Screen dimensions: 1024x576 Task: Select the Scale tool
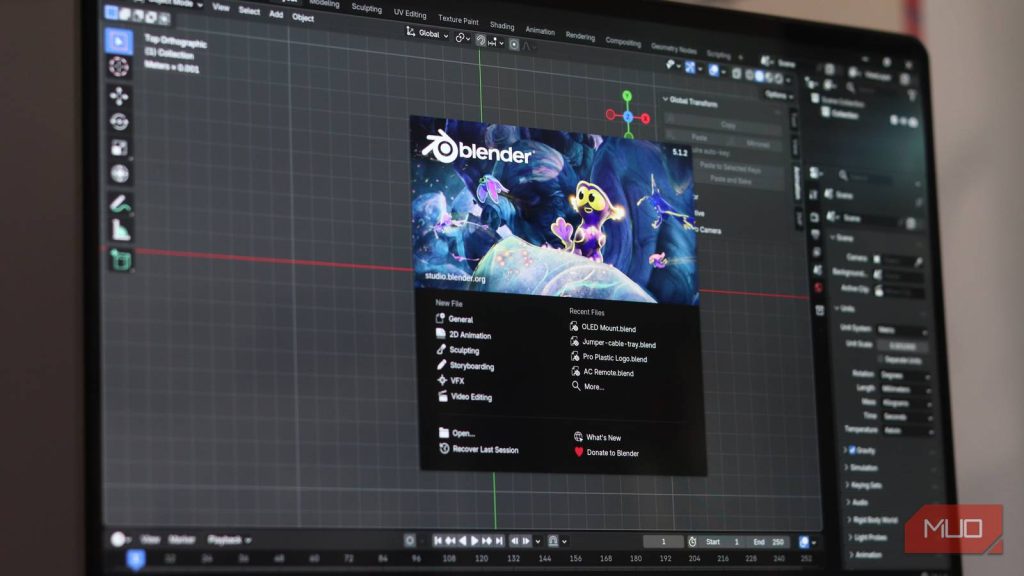120,148
